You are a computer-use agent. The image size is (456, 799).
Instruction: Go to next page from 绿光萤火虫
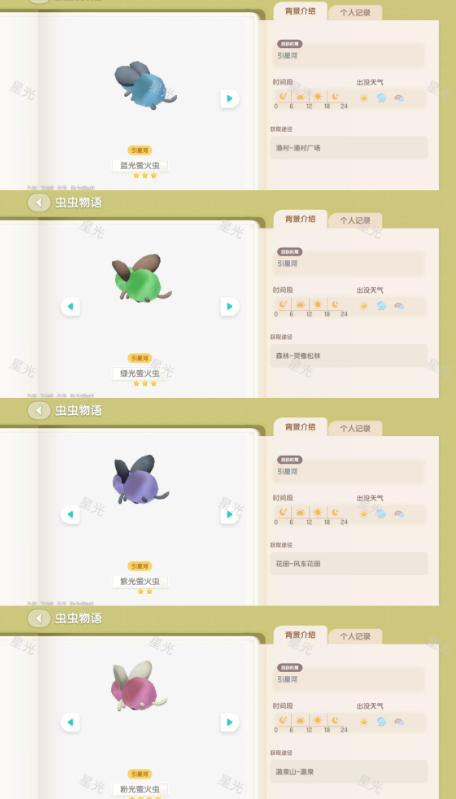[x=230, y=306]
